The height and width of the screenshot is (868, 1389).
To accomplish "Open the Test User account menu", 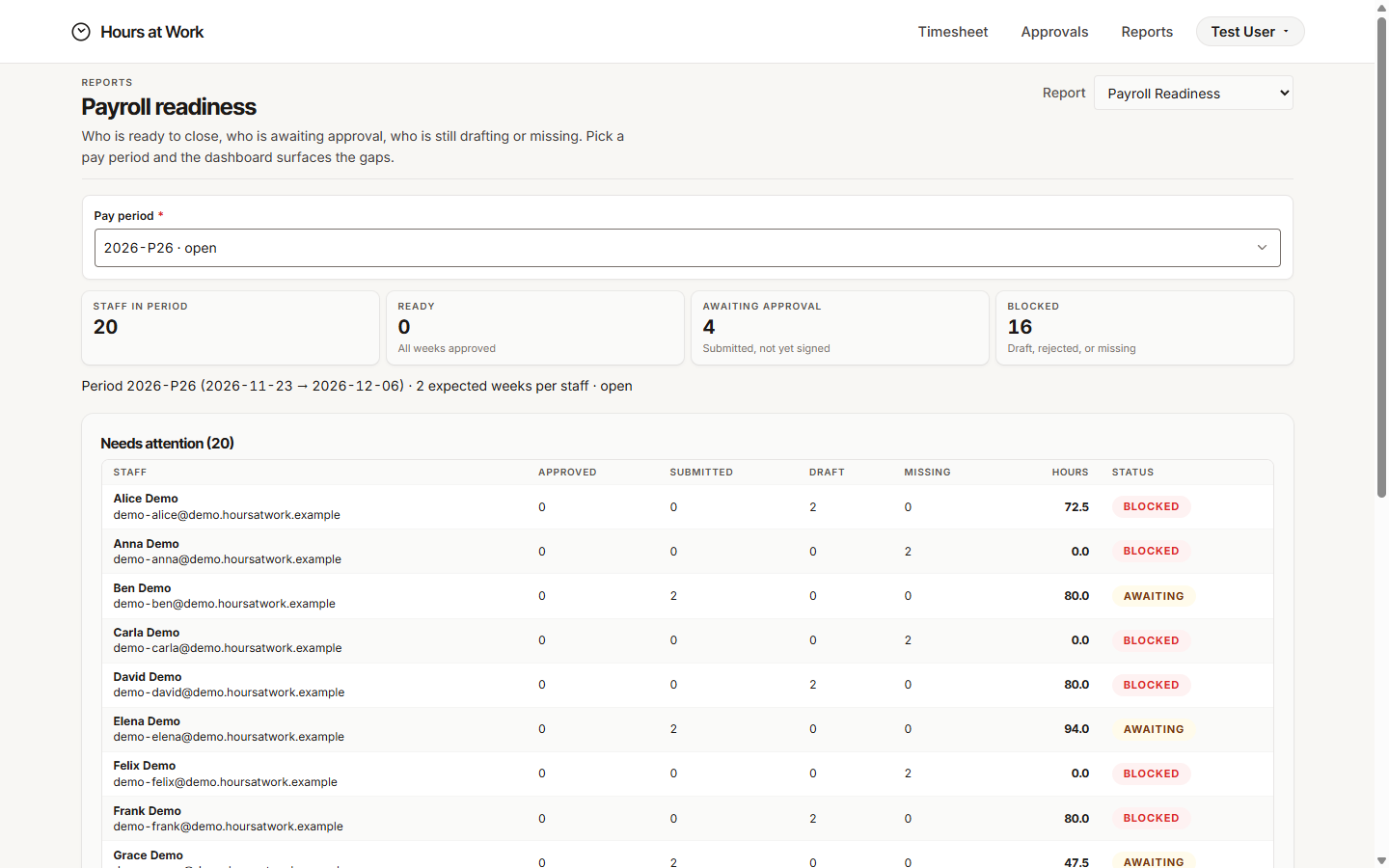I will tap(1250, 32).
